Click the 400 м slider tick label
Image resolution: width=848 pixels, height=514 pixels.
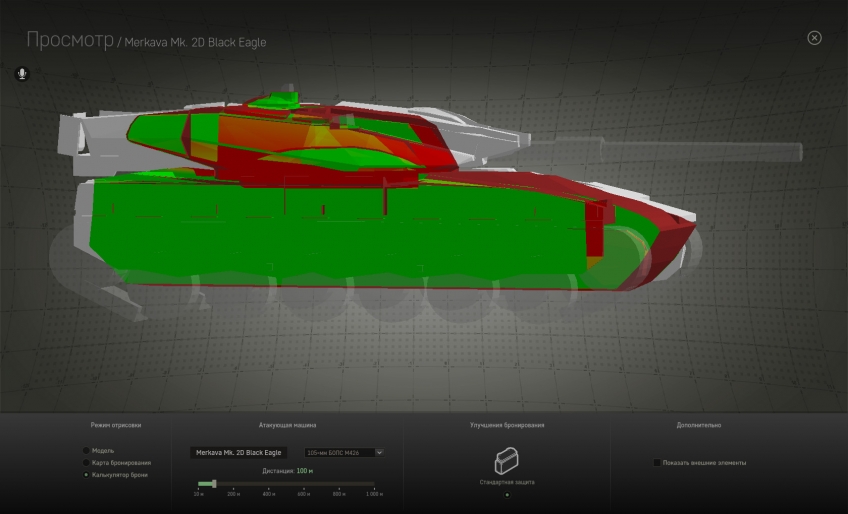click(x=269, y=494)
